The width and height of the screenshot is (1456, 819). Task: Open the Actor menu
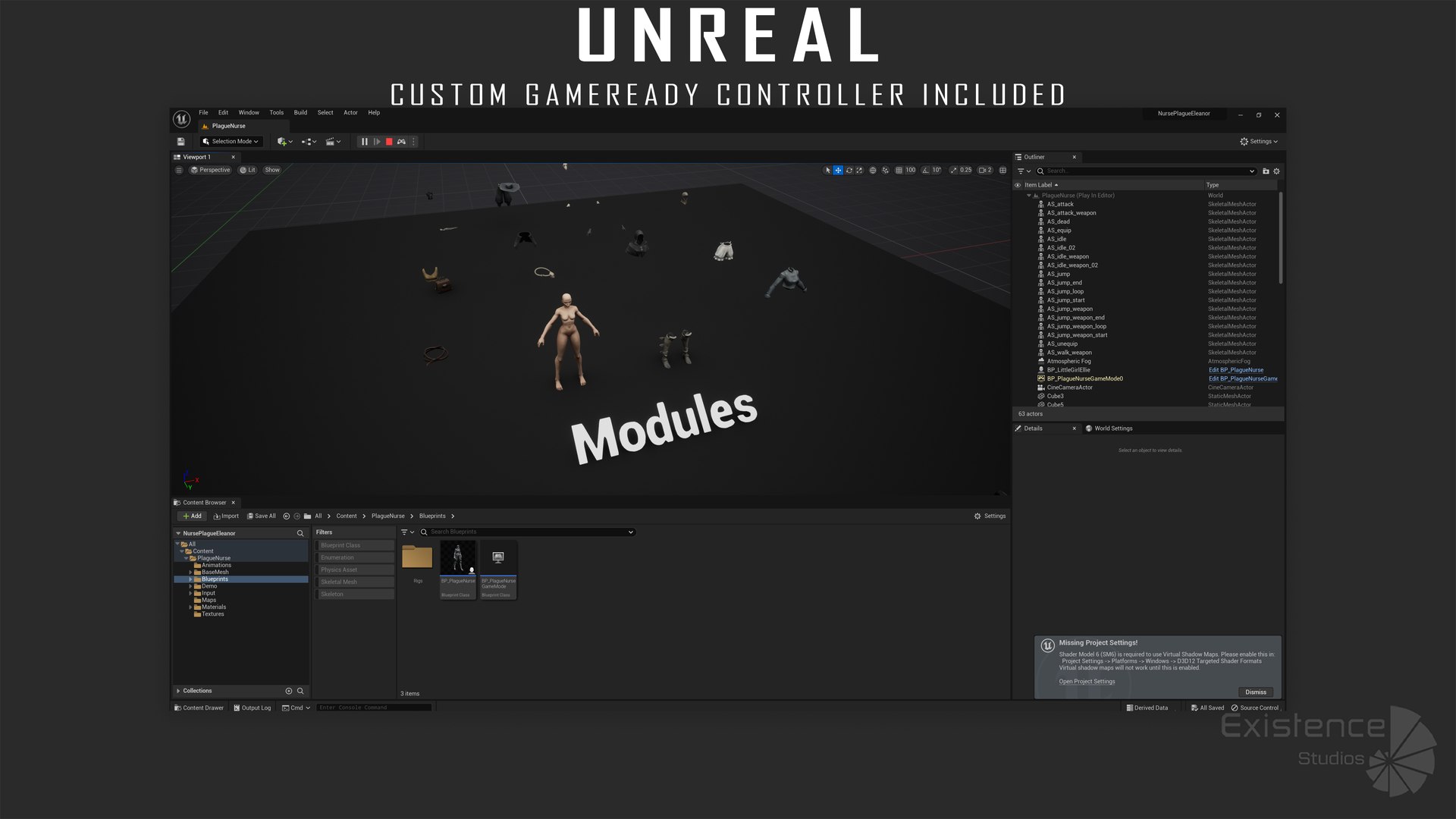click(350, 113)
